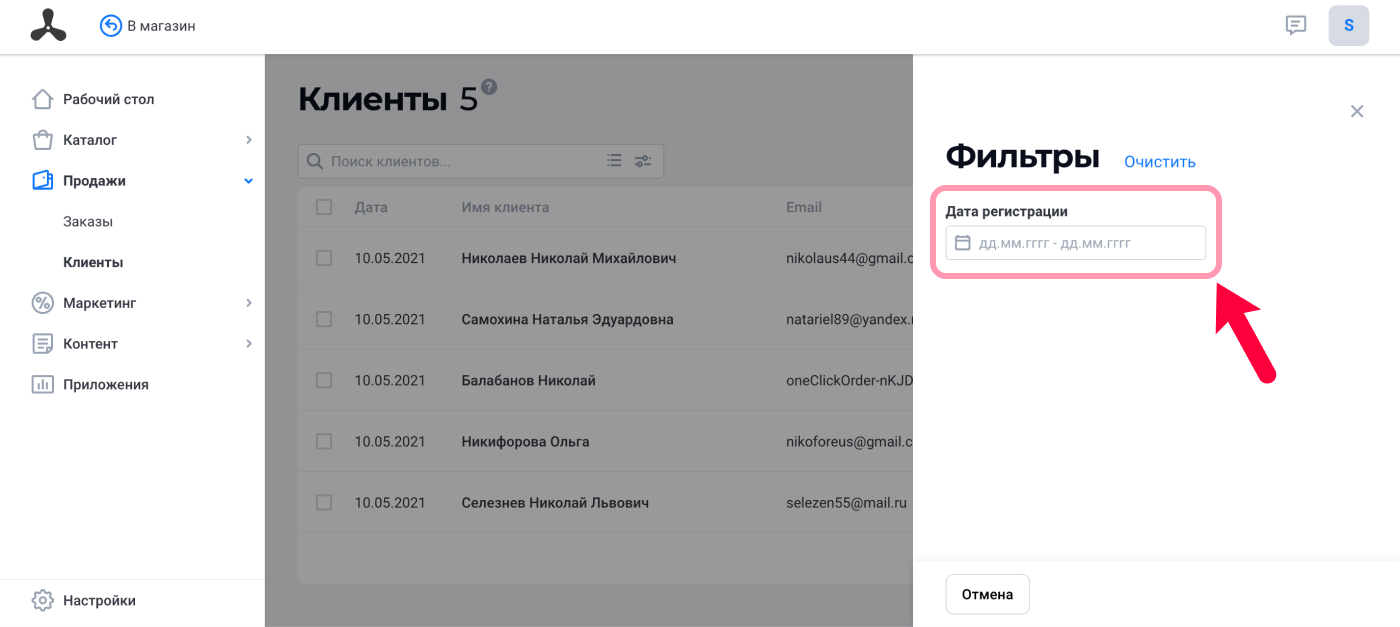Click Очистить to clear filters
The width and height of the screenshot is (1400, 627).
pos(1160,162)
